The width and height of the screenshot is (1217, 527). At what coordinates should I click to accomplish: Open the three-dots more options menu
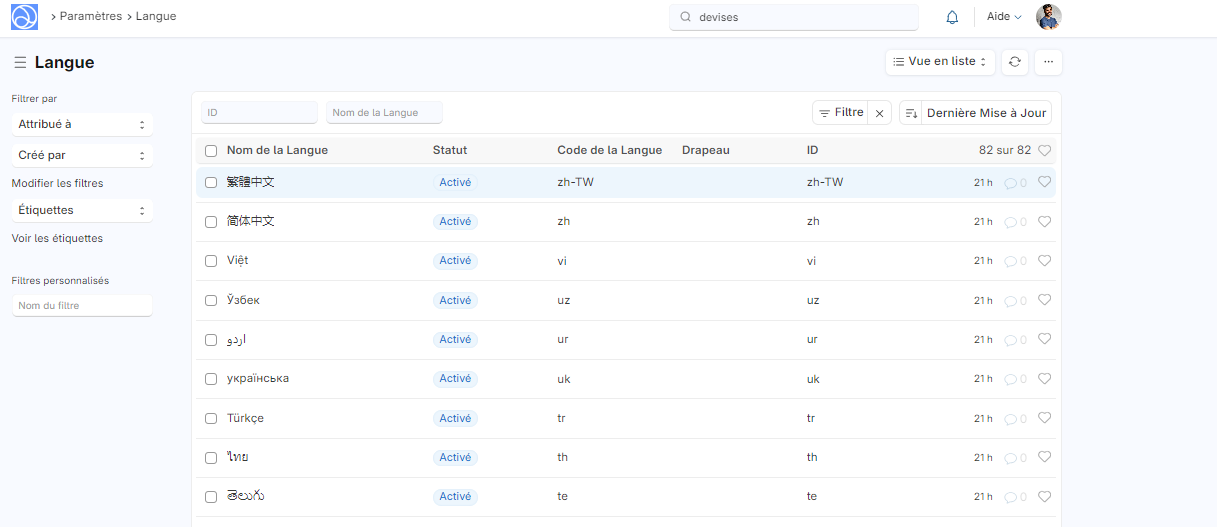(x=1048, y=62)
